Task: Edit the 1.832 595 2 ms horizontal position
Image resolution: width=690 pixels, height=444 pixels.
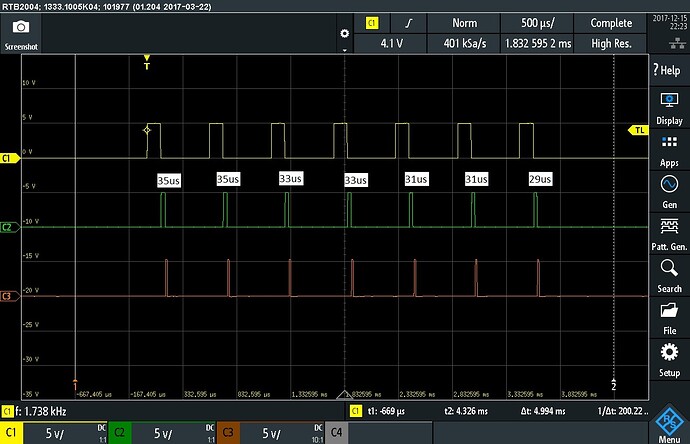Action: (537, 43)
